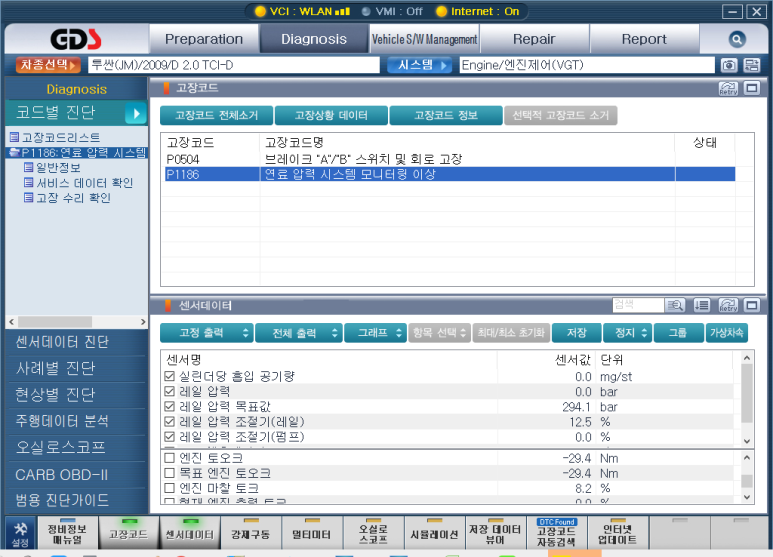Screen dimensions: 773x557
Task: Click 고장코드 전체소거 button
Action: click(216, 115)
